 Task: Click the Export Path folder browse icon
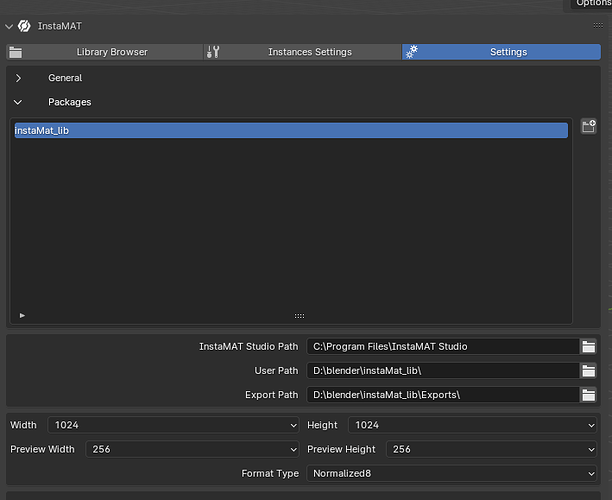589,395
